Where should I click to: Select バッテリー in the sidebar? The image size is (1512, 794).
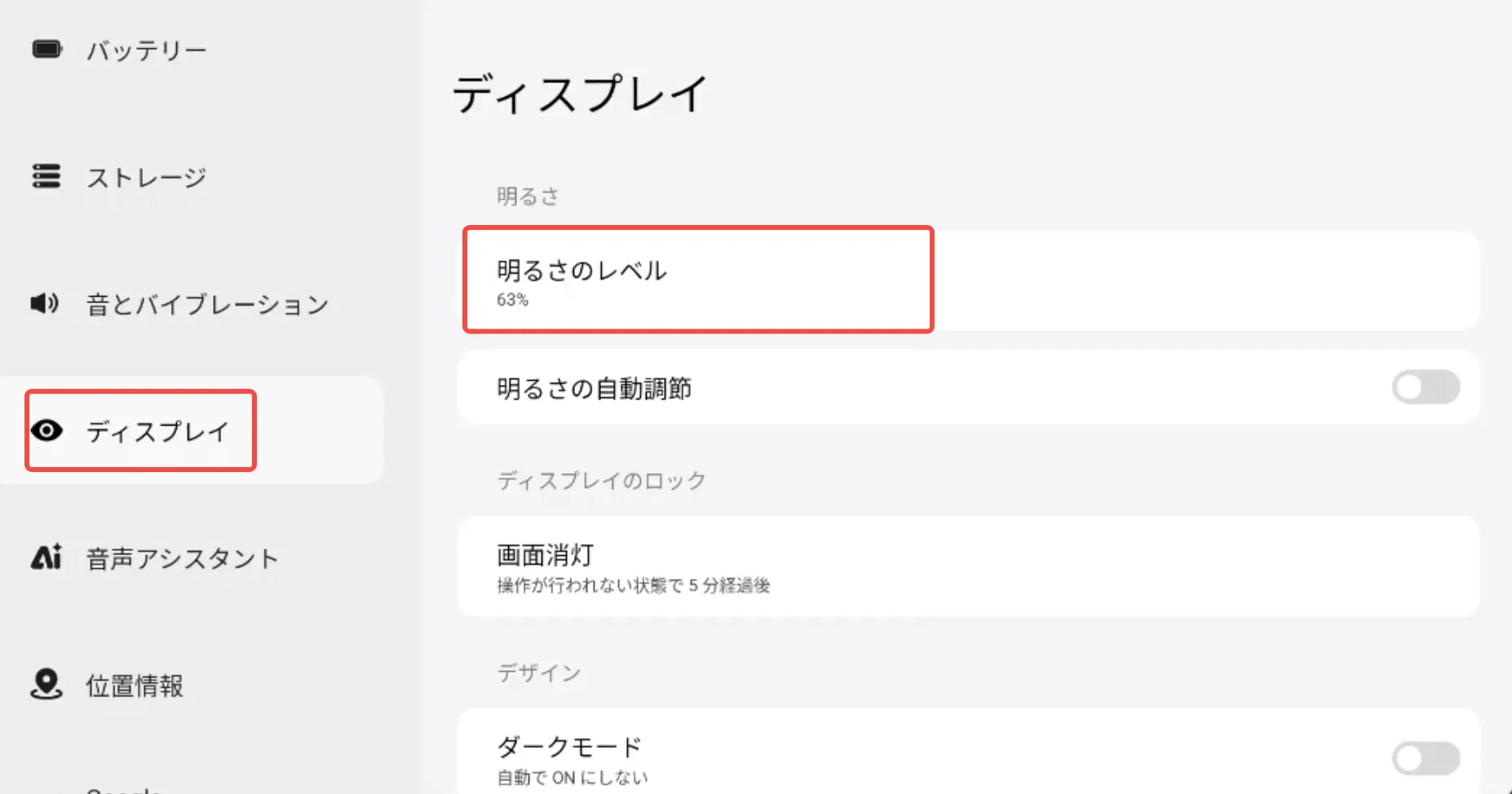(x=147, y=51)
